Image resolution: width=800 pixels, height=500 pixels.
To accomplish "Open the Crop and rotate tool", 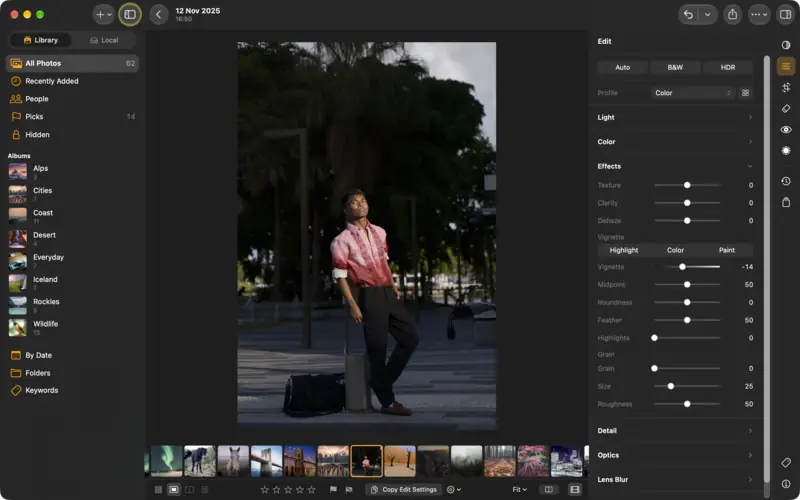I will (786, 87).
